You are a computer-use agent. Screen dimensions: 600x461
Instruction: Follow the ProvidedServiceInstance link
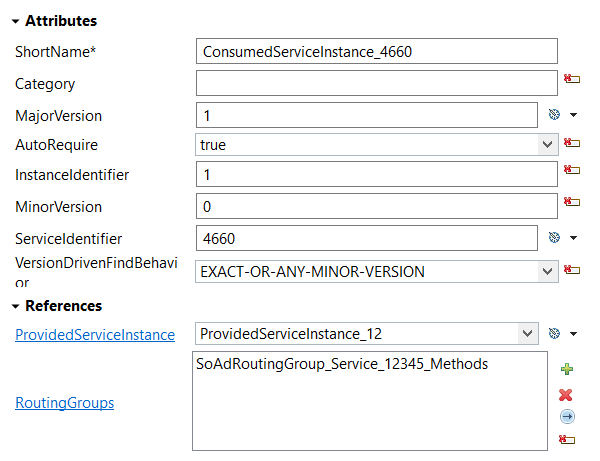tap(95, 335)
